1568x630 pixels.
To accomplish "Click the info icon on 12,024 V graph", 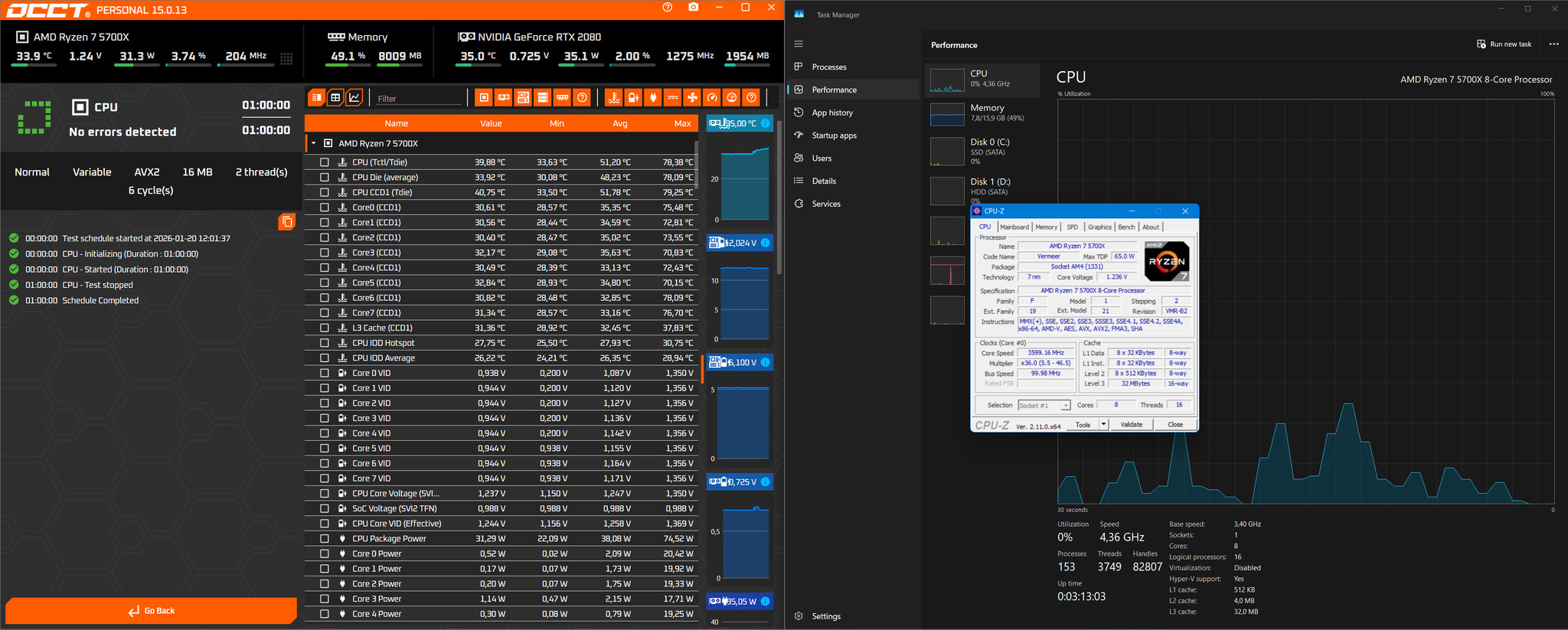I will (765, 243).
